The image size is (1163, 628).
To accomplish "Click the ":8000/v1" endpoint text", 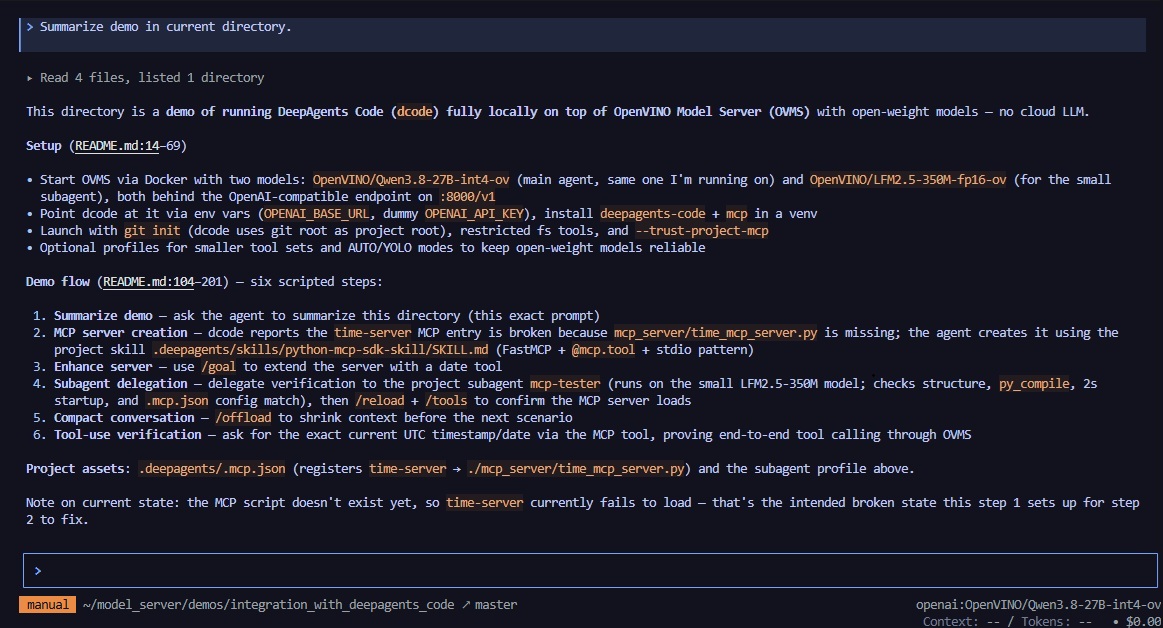I will [467, 196].
